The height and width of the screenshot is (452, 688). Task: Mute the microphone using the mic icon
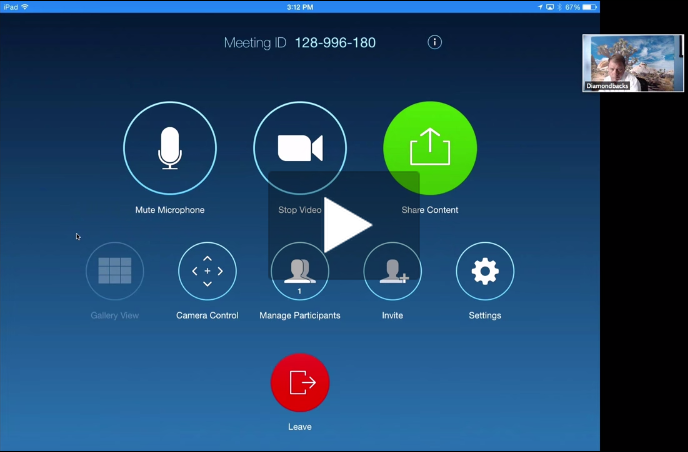pos(169,148)
